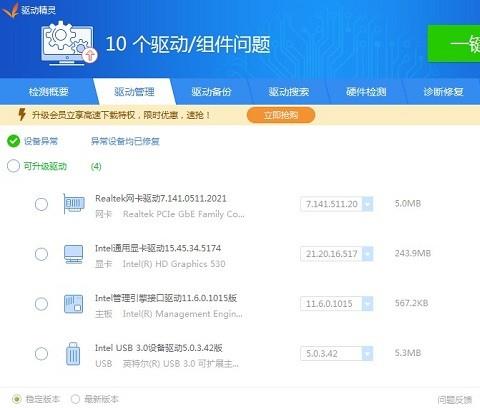Click the 异常设备均已修复 status text
The height and width of the screenshot is (408, 480).
tap(125, 141)
